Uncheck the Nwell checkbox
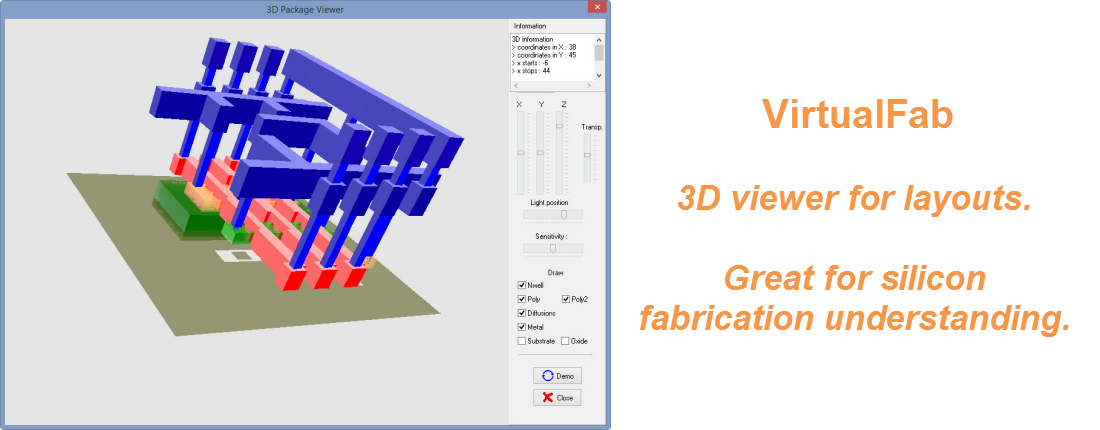1100x430 pixels. click(x=522, y=285)
